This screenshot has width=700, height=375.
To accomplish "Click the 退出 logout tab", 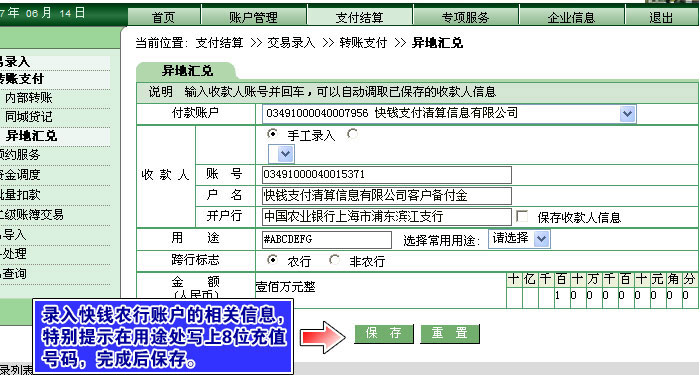I will click(x=661, y=17).
